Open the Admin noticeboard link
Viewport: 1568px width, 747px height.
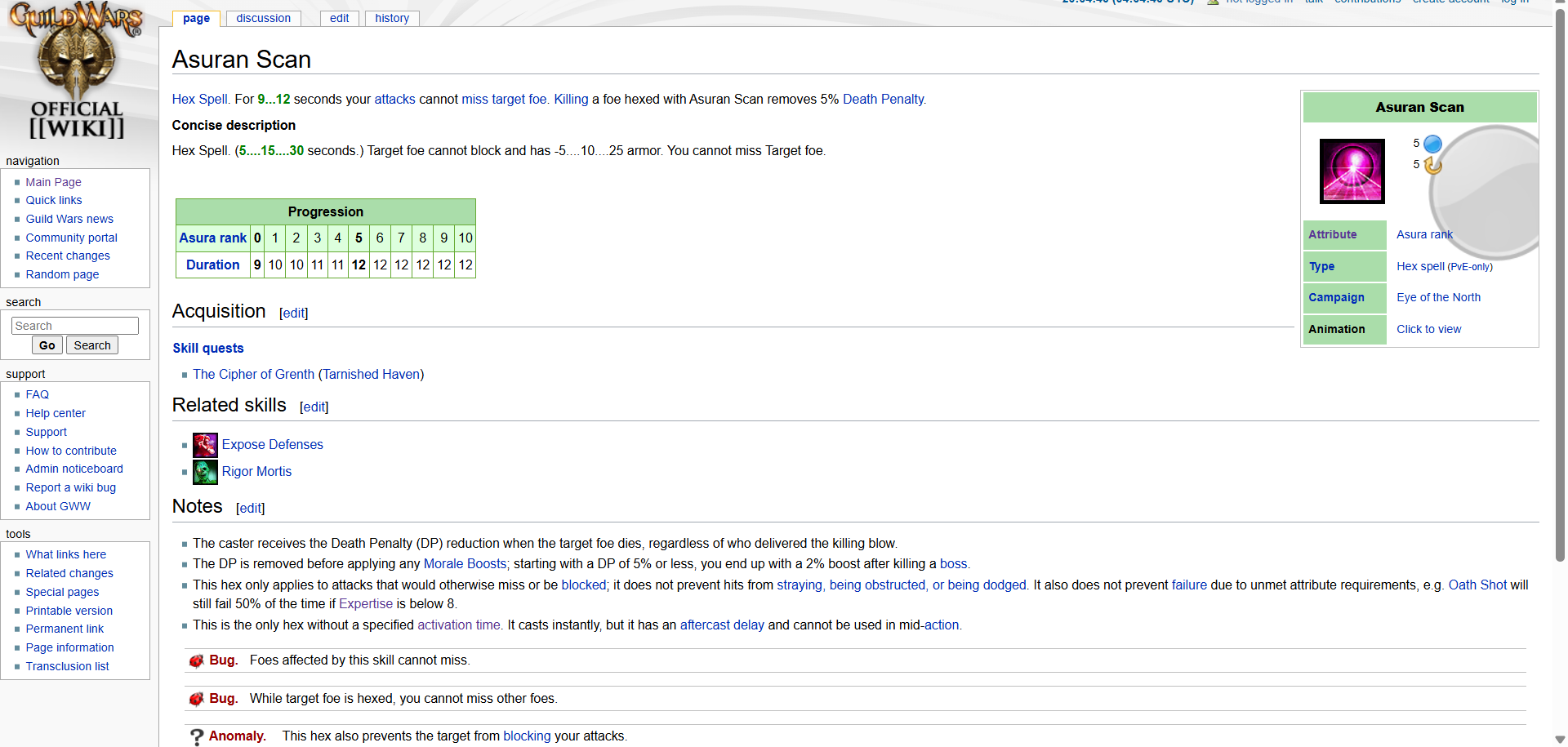coord(74,469)
